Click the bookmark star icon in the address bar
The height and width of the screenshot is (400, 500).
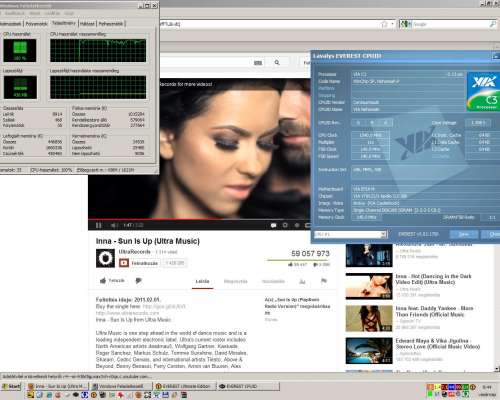384,24
